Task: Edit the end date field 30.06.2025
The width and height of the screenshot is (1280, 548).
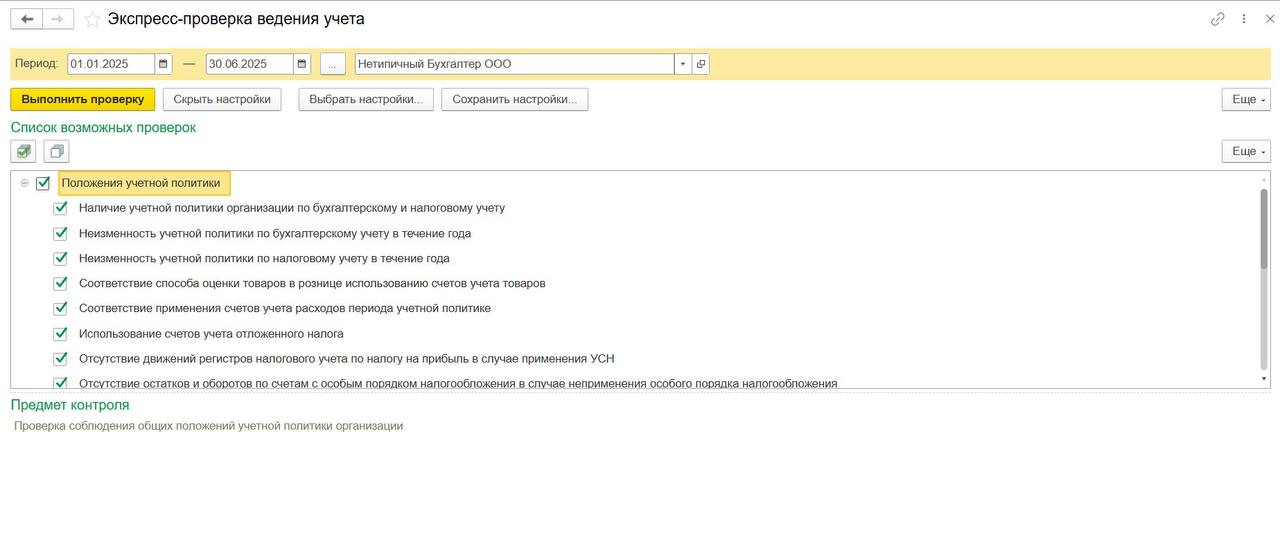Action: point(250,64)
